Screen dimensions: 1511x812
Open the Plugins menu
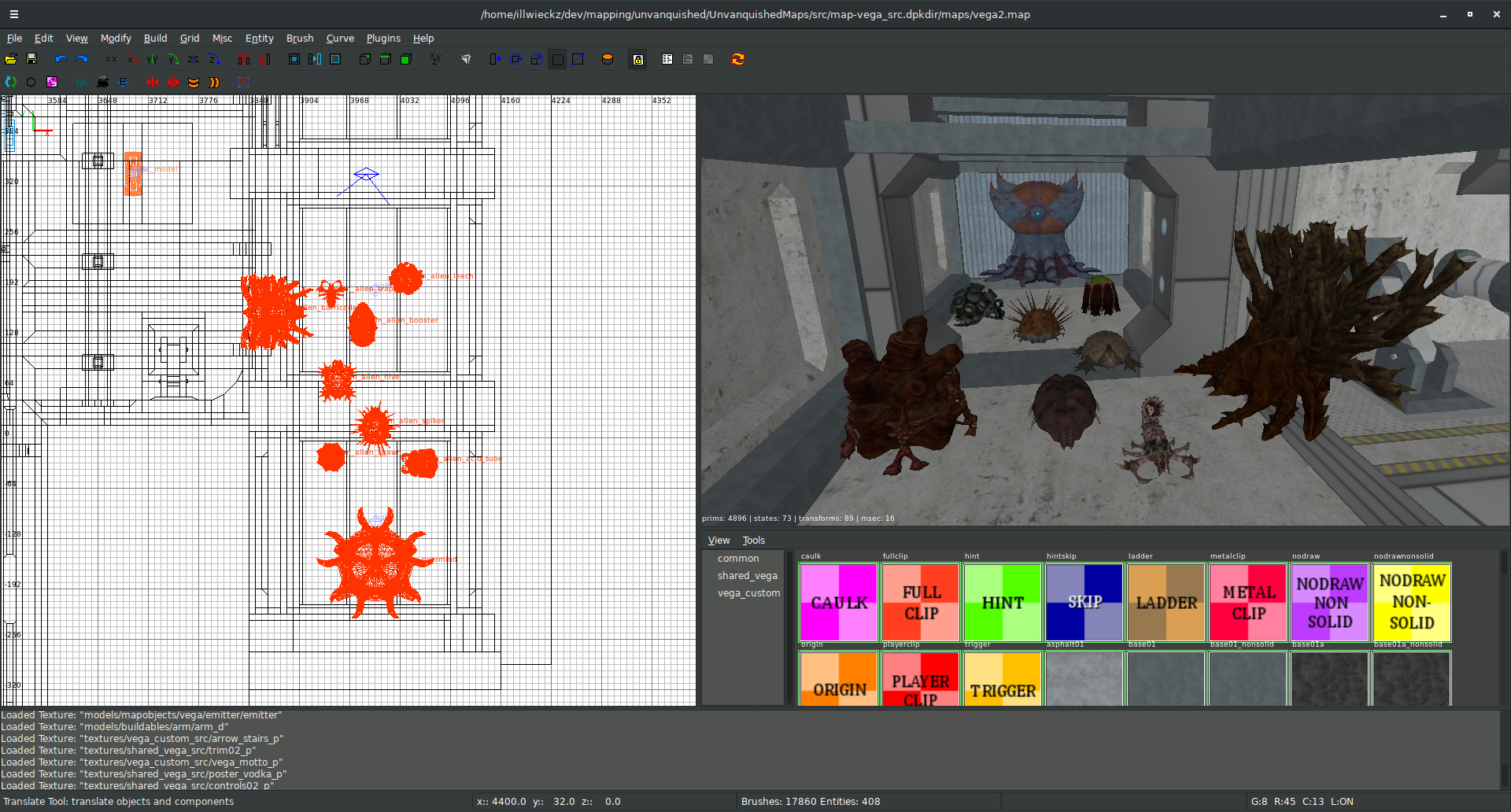point(383,38)
